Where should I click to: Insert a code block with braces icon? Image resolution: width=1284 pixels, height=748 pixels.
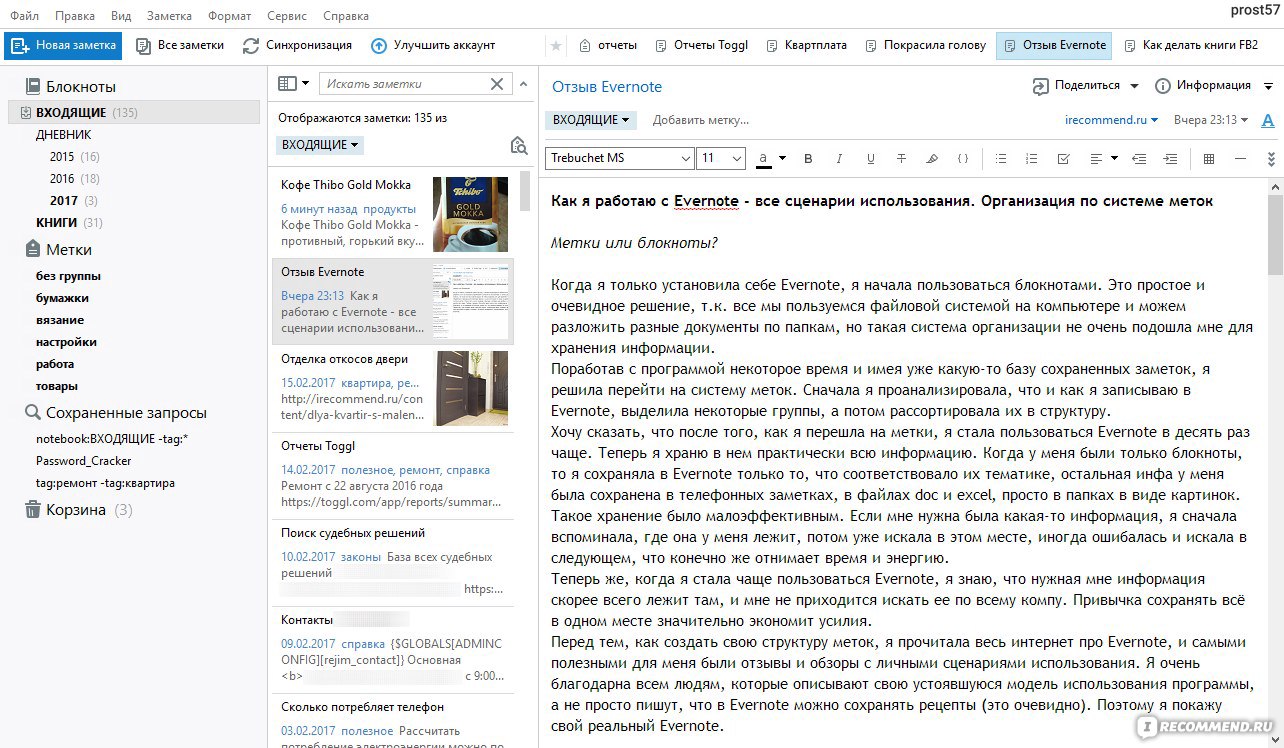pos(963,158)
